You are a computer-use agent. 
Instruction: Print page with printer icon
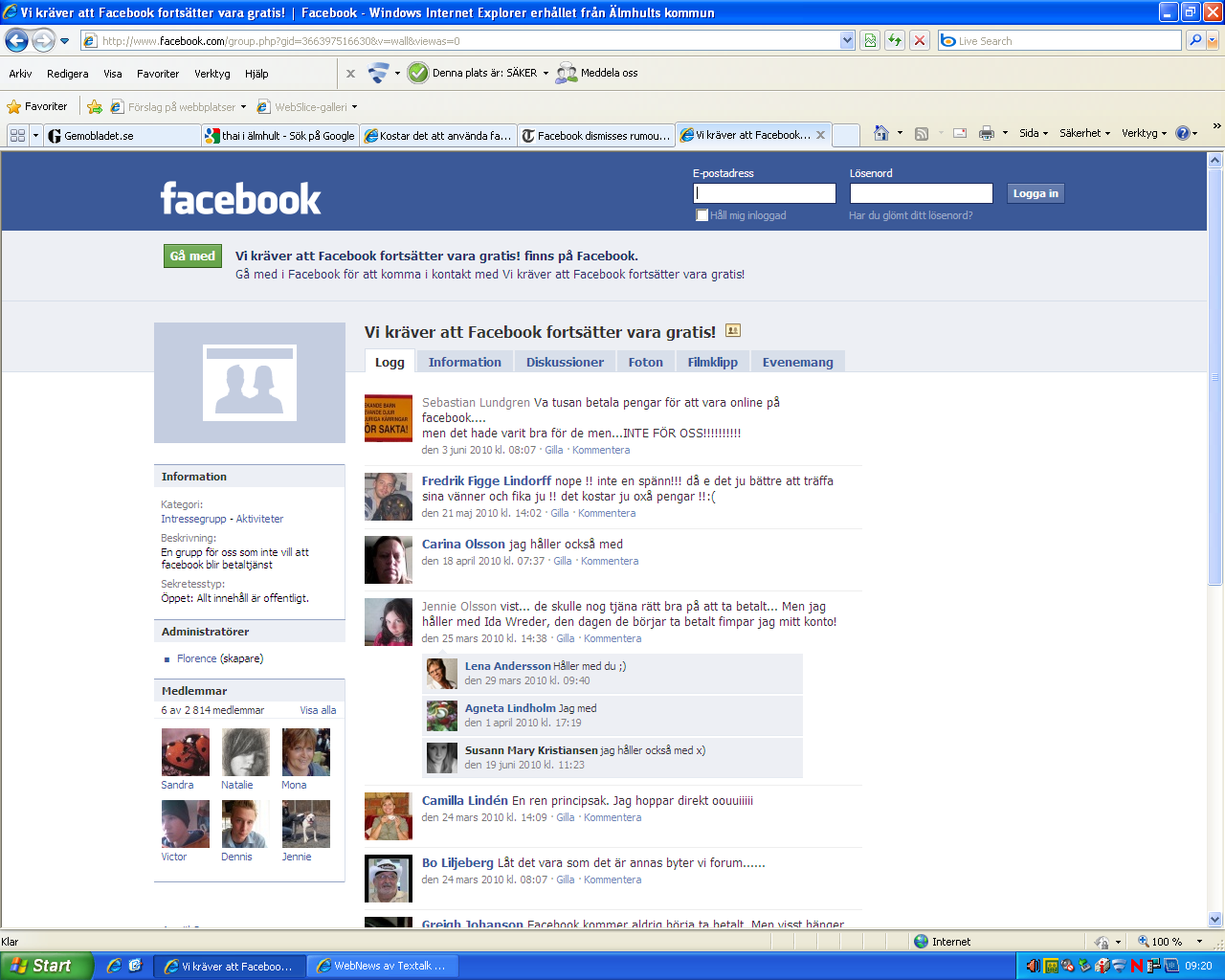[x=987, y=134]
